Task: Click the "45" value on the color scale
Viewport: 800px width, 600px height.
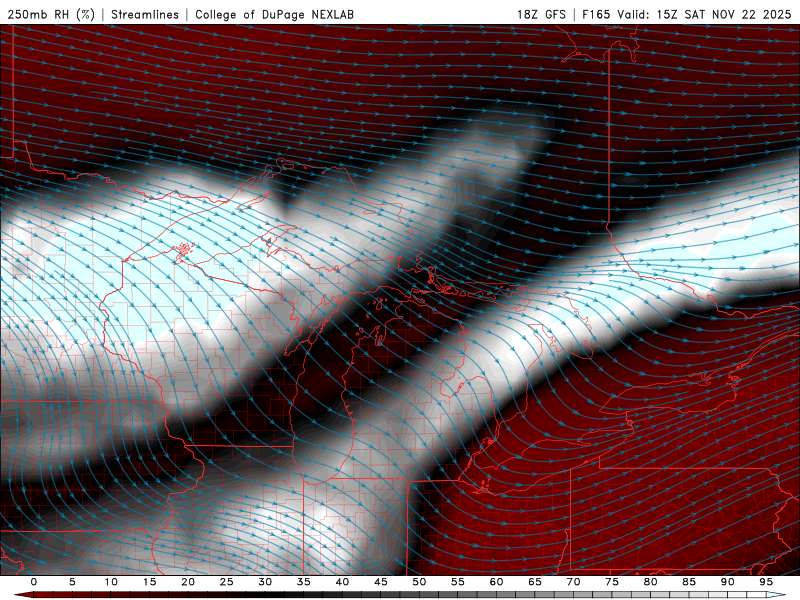Action: pyautogui.click(x=381, y=582)
